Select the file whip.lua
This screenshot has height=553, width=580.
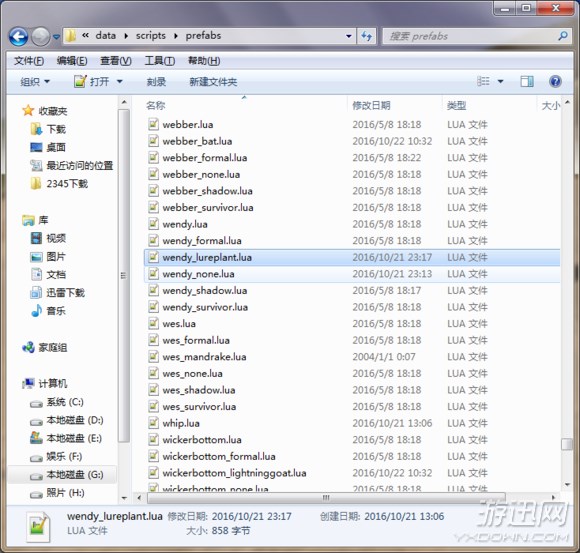click(x=181, y=423)
